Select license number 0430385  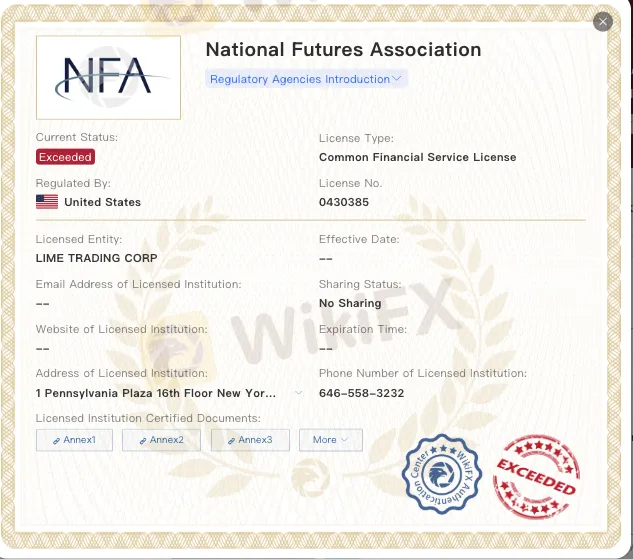[x=344, y=202]
